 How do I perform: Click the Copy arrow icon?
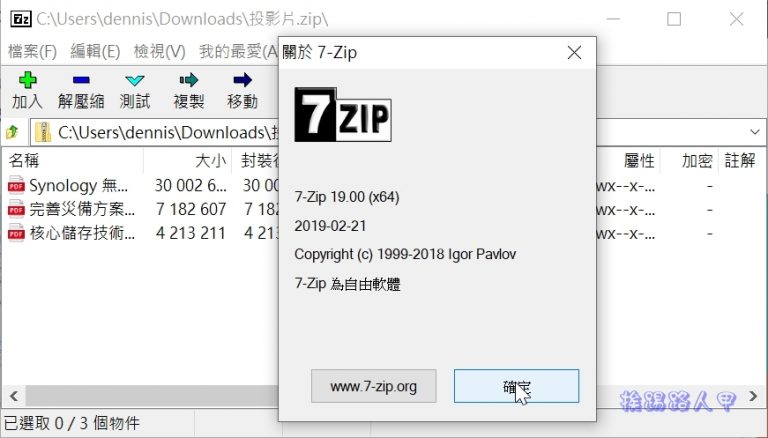pos(188,80)
